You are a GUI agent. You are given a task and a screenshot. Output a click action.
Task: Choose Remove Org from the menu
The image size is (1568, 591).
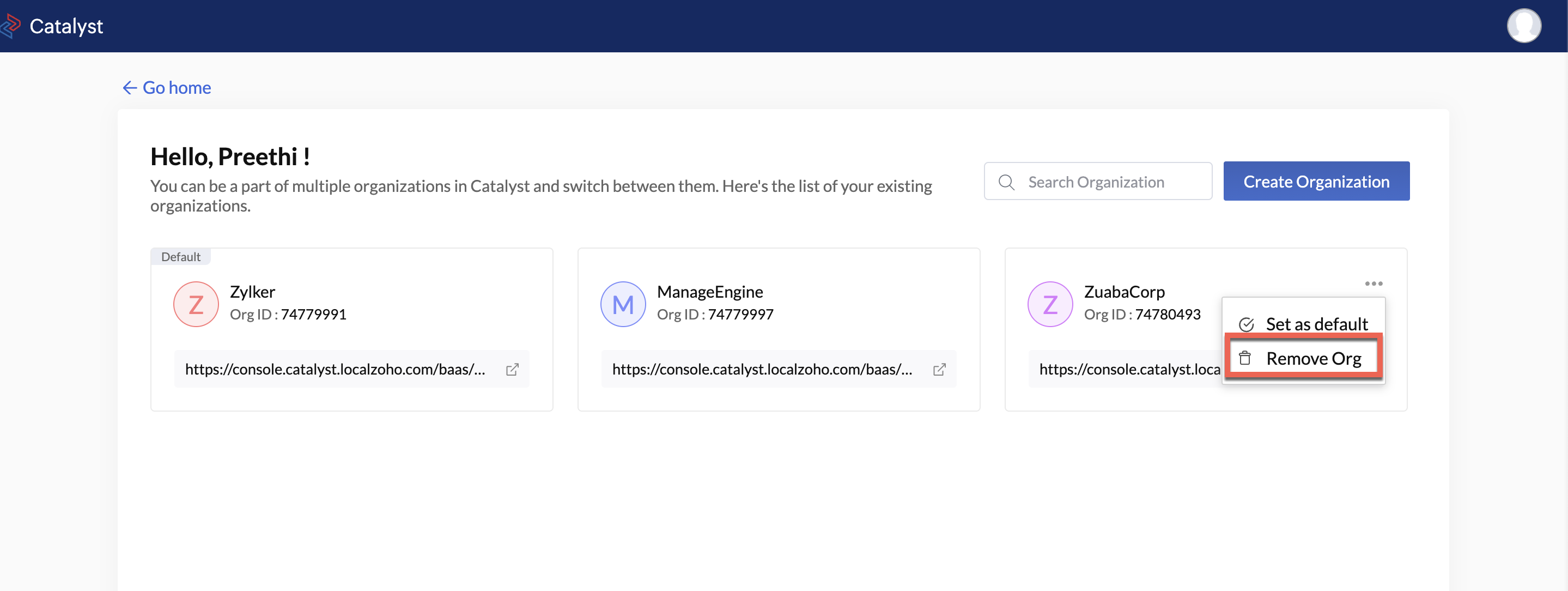(x=1313, y=358)
